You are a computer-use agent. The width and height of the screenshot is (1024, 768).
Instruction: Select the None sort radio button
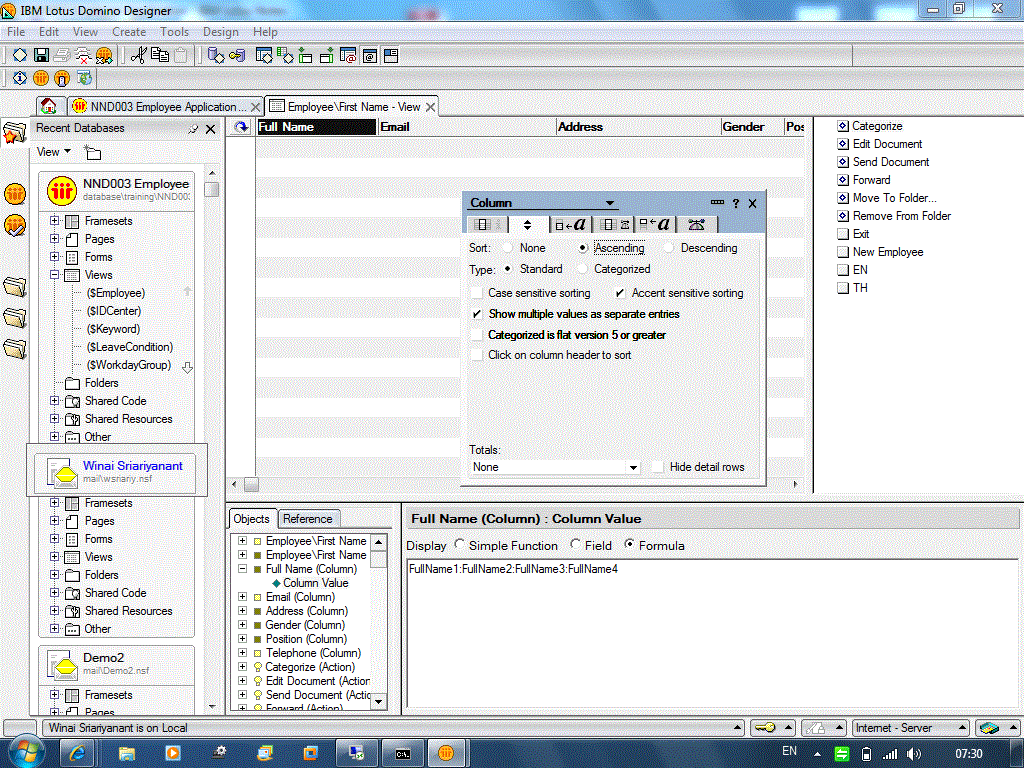click(x=507, y=248)
